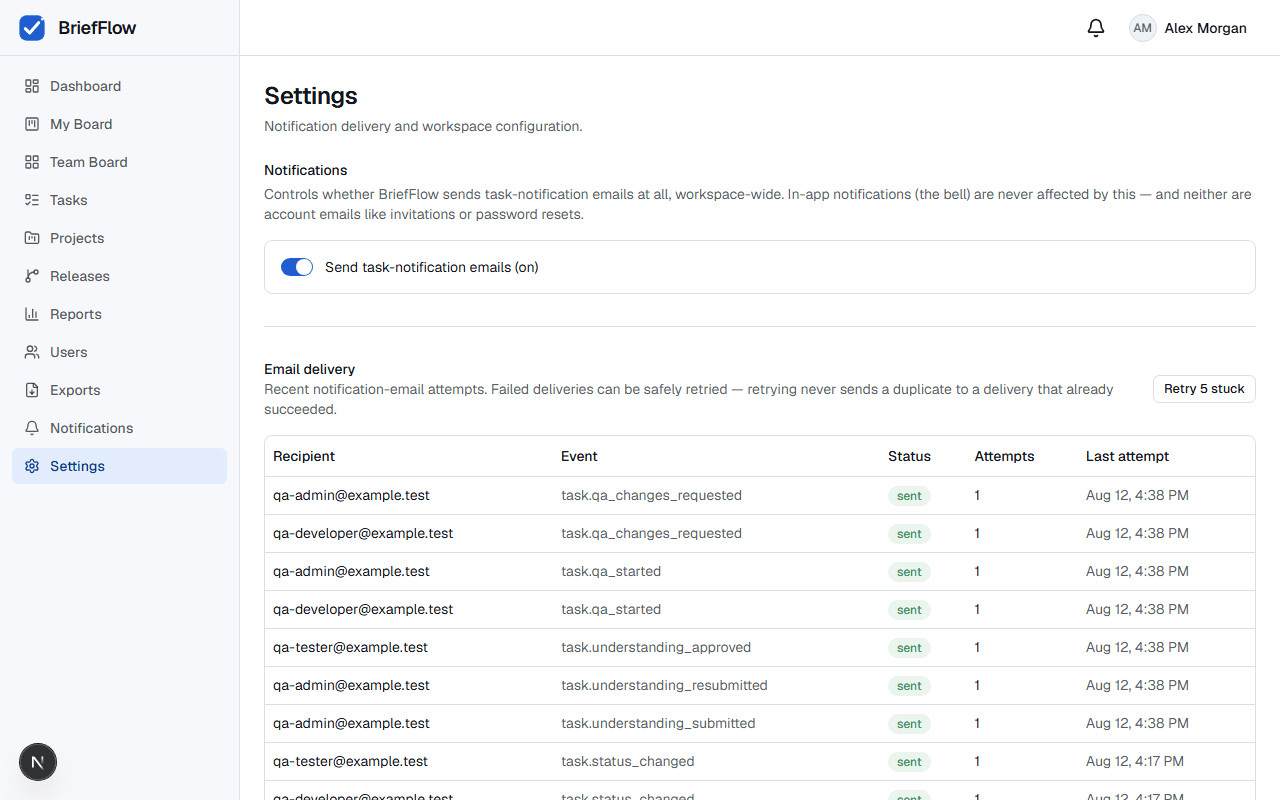The height and width of the screenshot is (800, 1280).
Task: Open the Next.js dev tools badge
Action: (x=38, y=762)
